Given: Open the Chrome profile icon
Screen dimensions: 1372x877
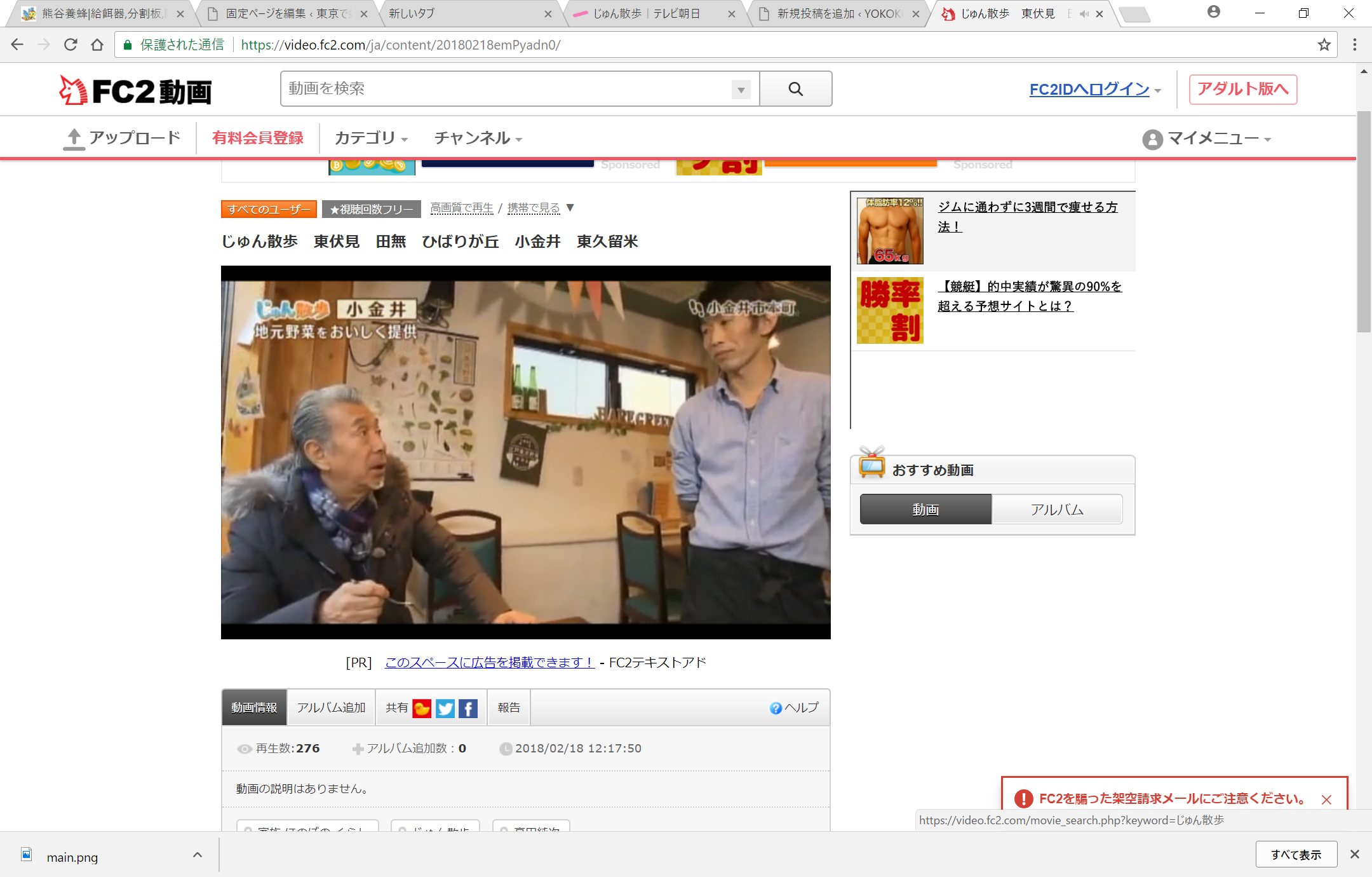Looking at the screenshot, I should (x=1213, y=12).
